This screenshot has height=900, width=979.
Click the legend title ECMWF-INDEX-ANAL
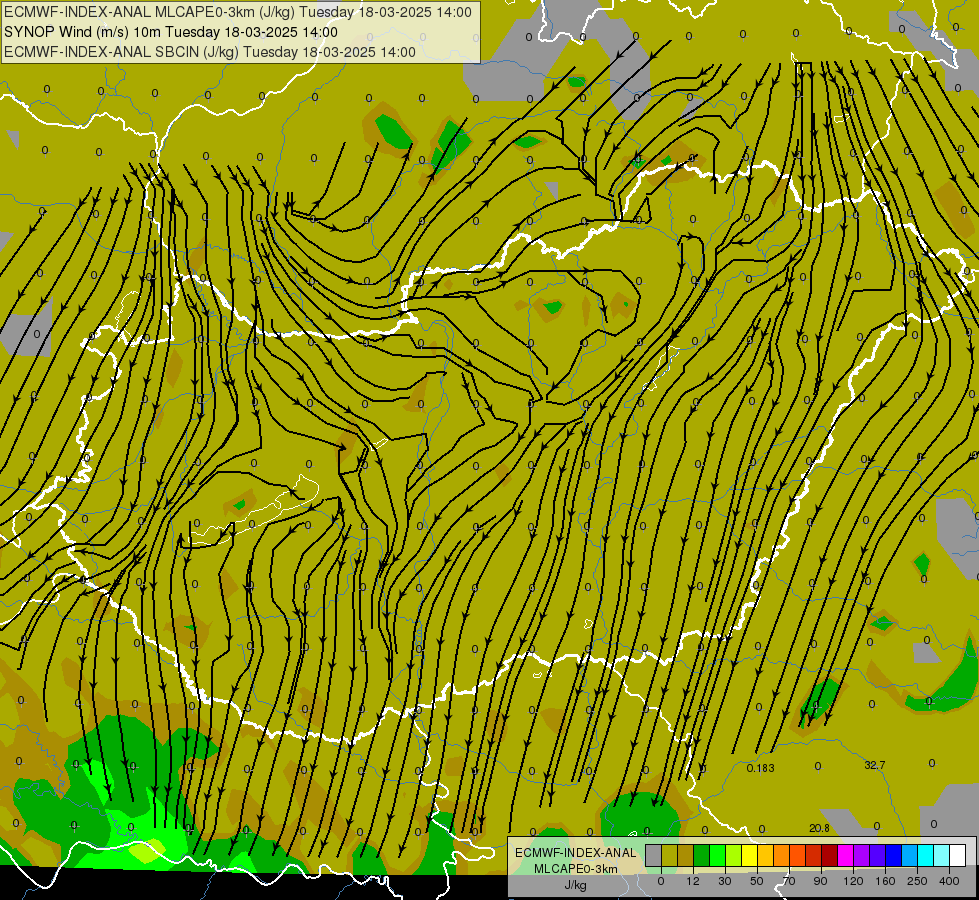pyautogui.click(x=575, y=853)
